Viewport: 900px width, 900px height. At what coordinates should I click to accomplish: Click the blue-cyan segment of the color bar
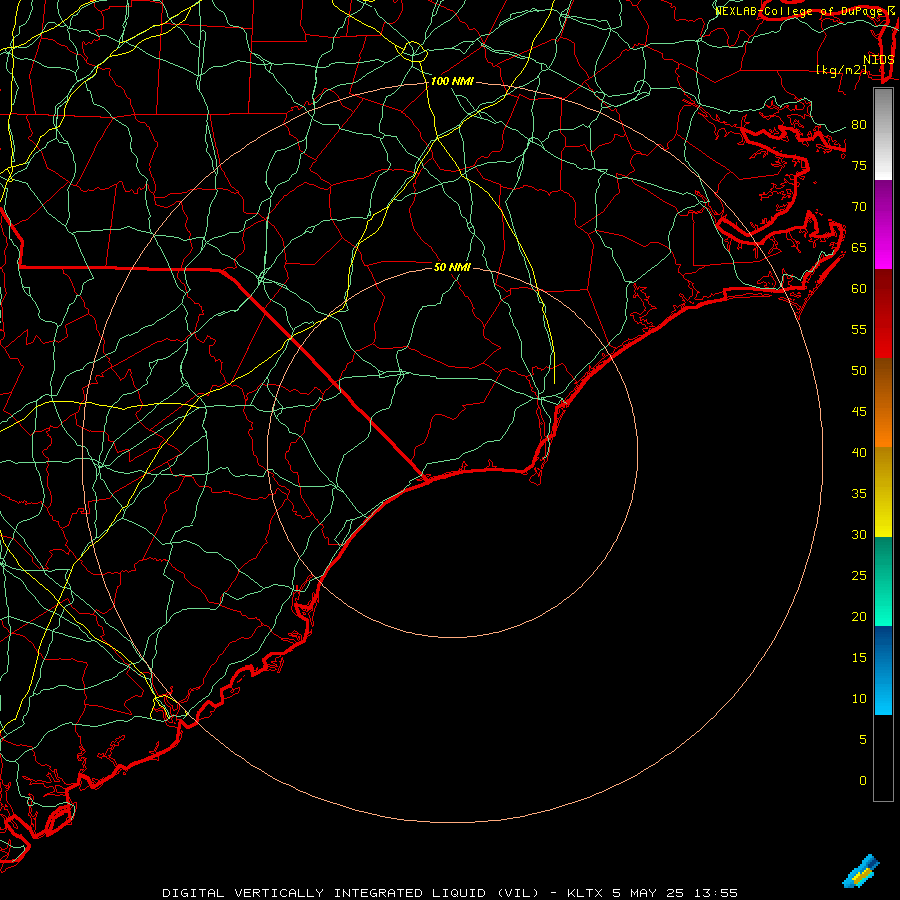click(883, 670)
